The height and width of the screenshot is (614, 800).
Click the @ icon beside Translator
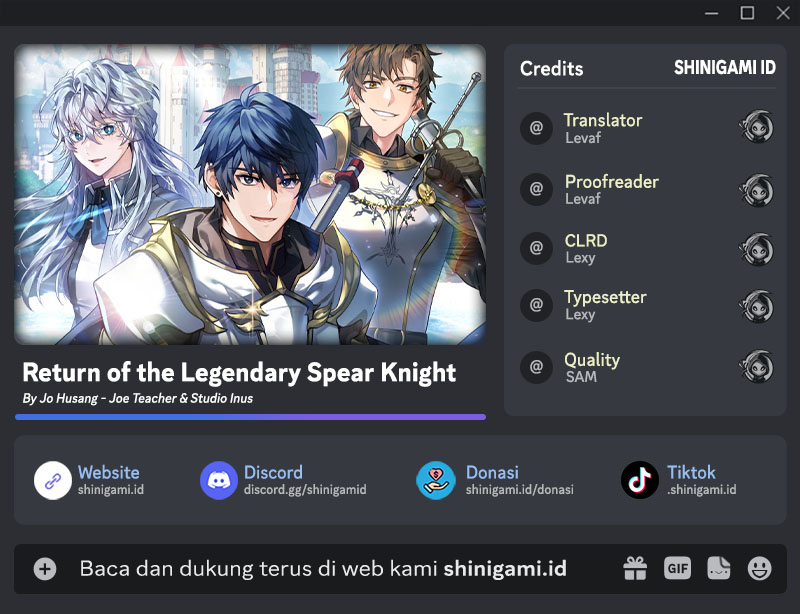pyautogui.click(x=536, y=128)
